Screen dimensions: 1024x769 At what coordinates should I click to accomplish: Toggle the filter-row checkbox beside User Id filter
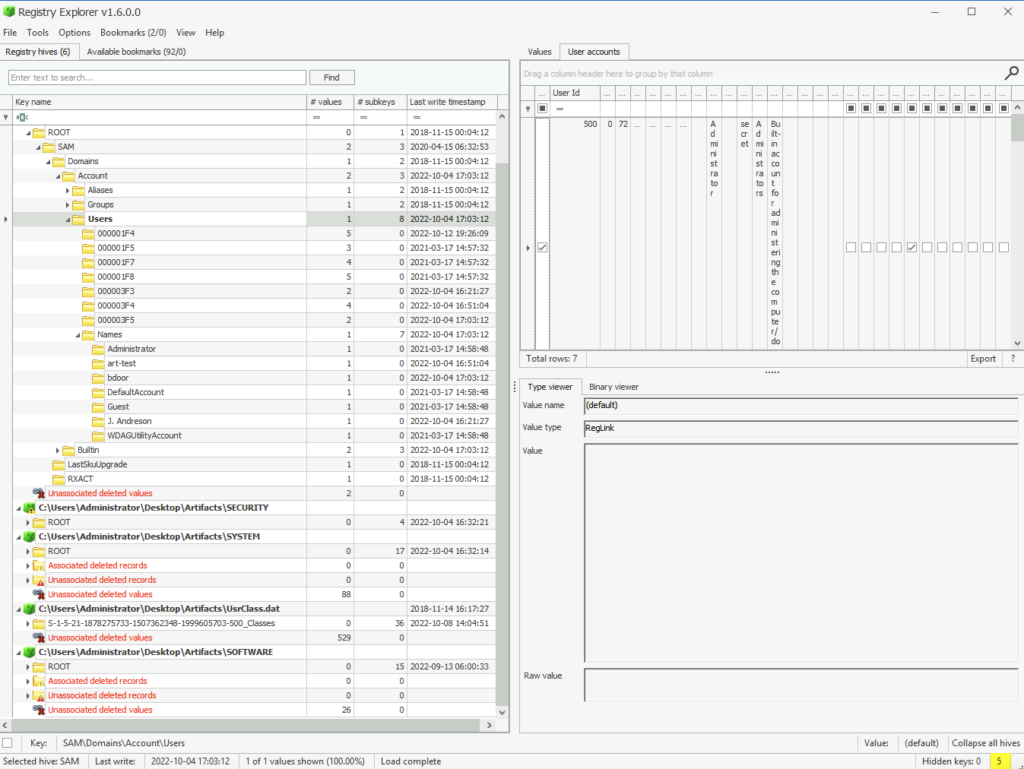click(x=542, y=108)
